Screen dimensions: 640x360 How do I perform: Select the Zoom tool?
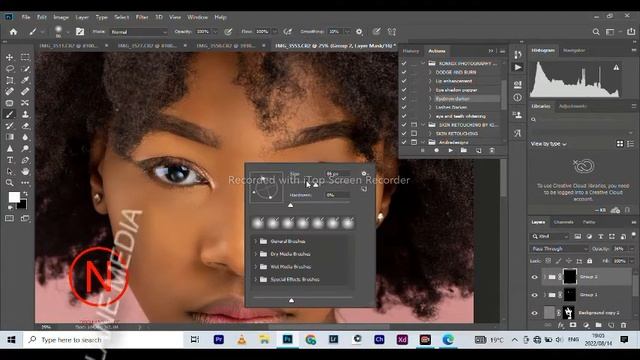tap(9, 183)
